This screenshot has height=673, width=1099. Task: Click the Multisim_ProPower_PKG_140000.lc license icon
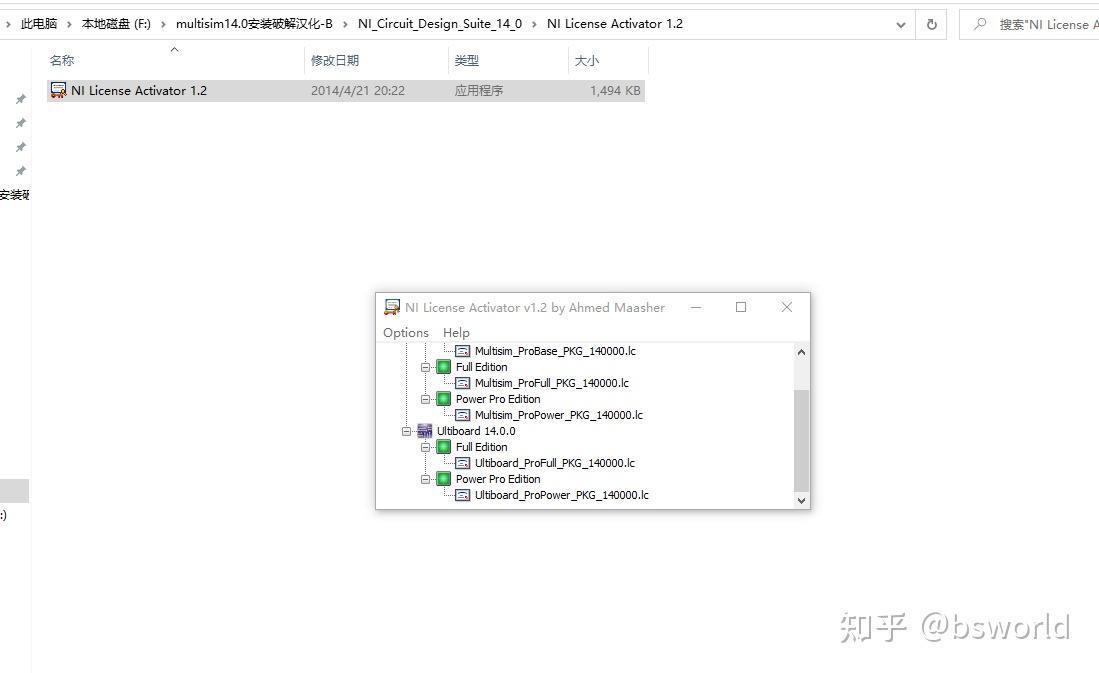click(x=462, y=415)
